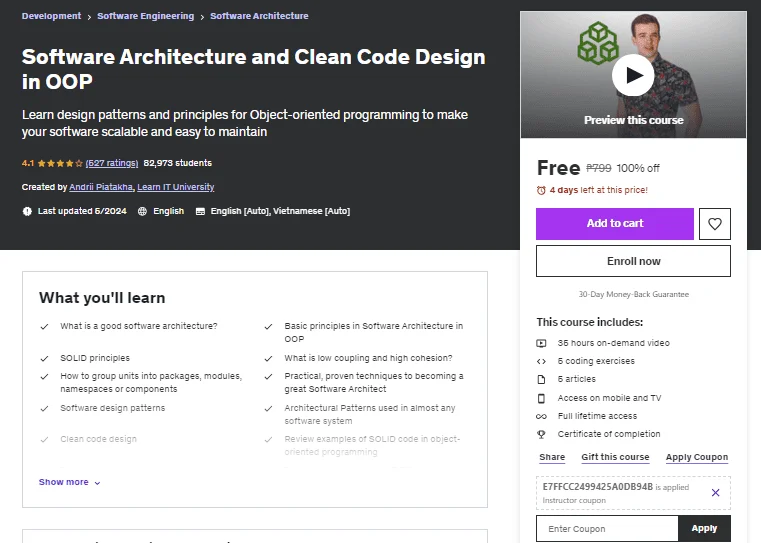
Task: Play the course preview video
Action: 633,75
